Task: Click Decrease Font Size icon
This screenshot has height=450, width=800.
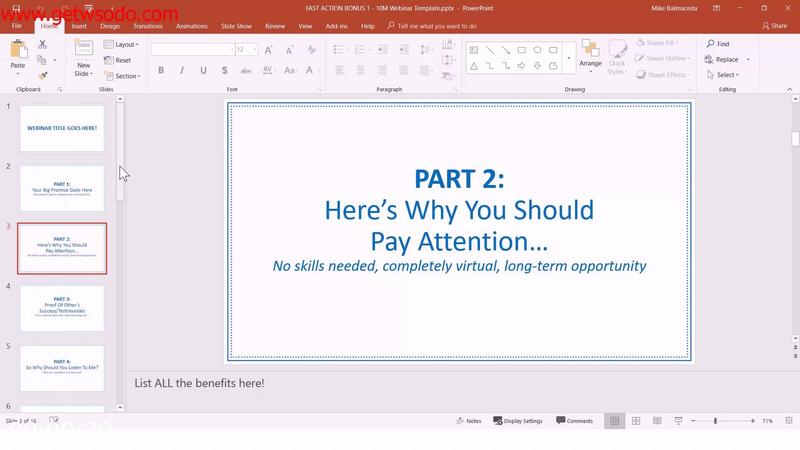Action: pyautogui.click(x=289, y=49)
